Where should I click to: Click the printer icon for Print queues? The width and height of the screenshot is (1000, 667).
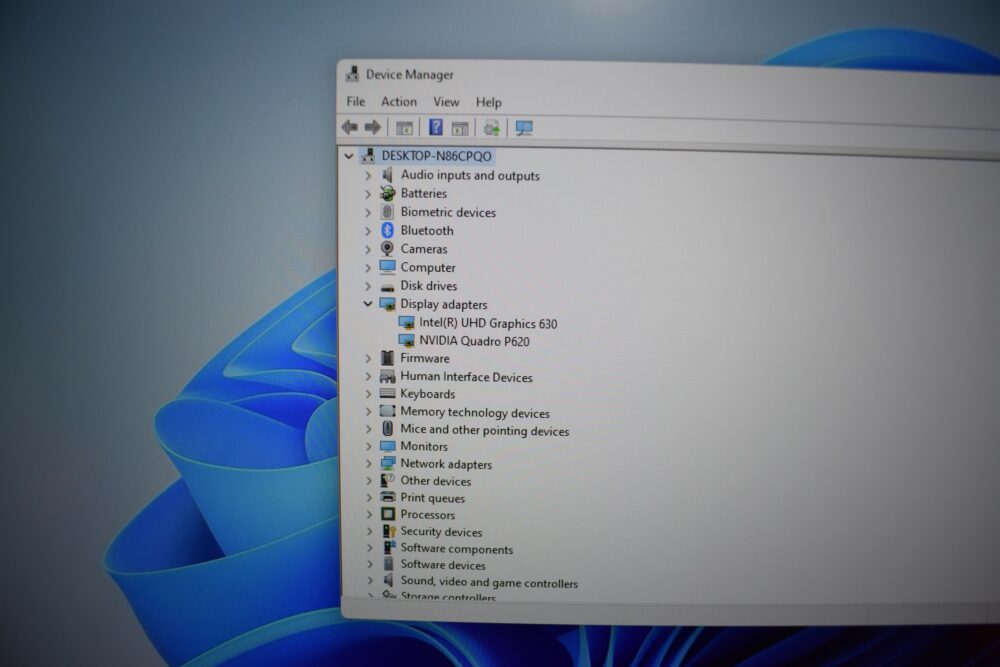[388, 497]
